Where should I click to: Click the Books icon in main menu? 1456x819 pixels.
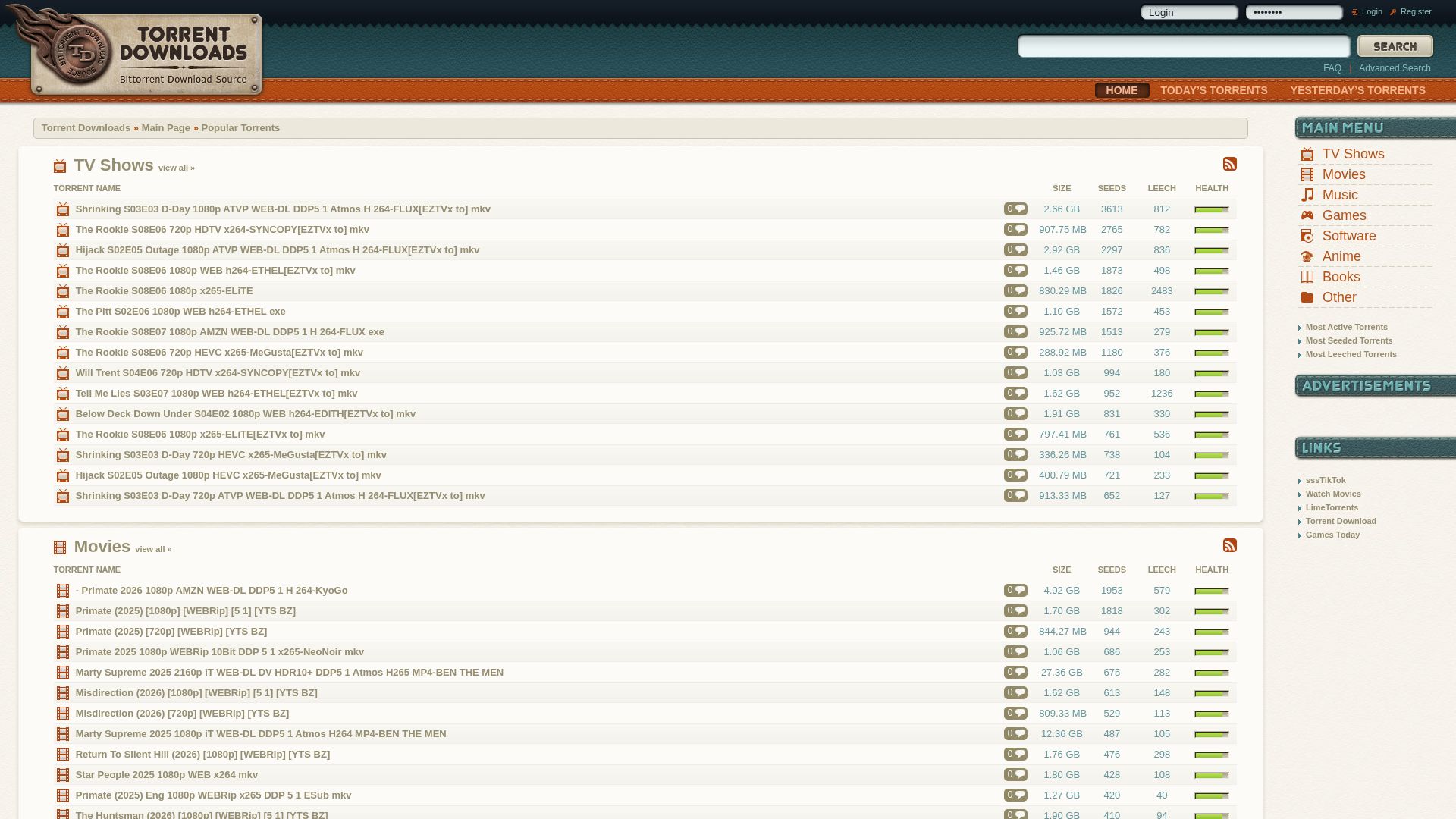[x=1307, y=277]
